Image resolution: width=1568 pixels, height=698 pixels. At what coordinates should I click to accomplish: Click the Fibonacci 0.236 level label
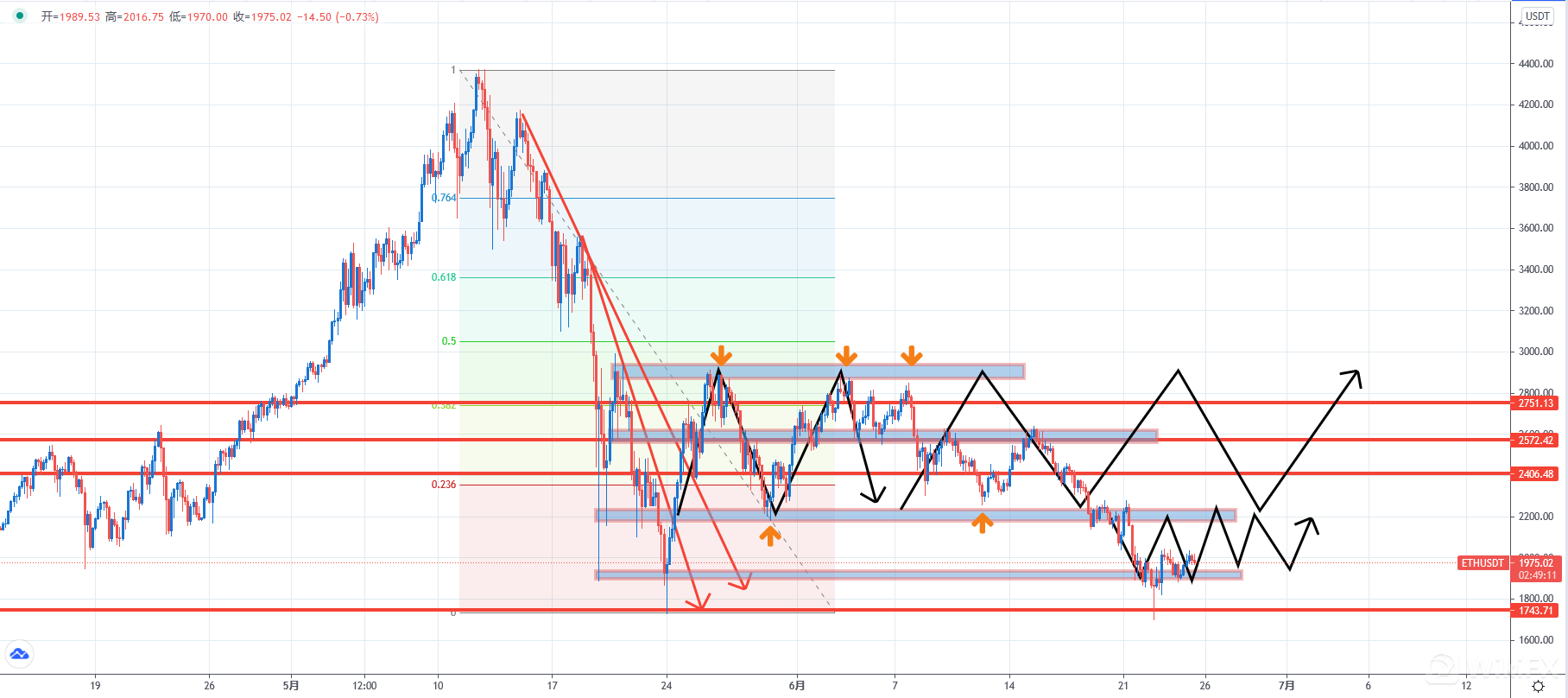click(444, 485)
